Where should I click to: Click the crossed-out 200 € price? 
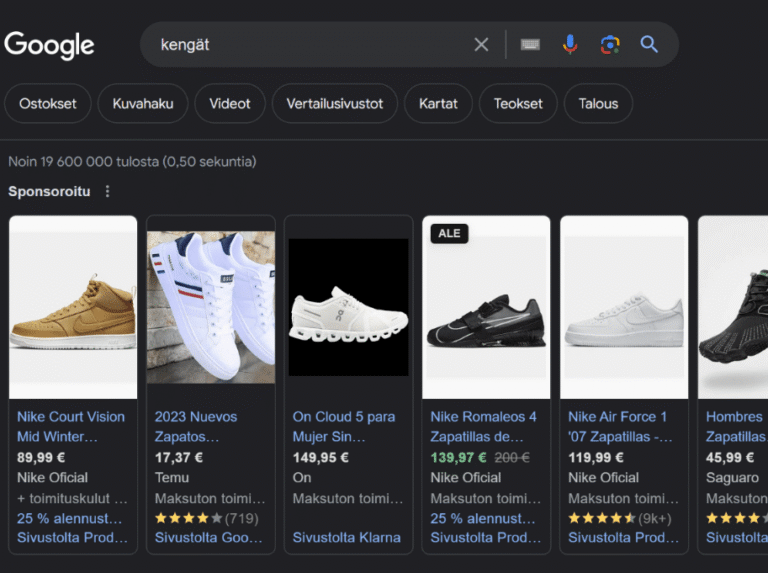pyautogui.click(x=512, y=457)
